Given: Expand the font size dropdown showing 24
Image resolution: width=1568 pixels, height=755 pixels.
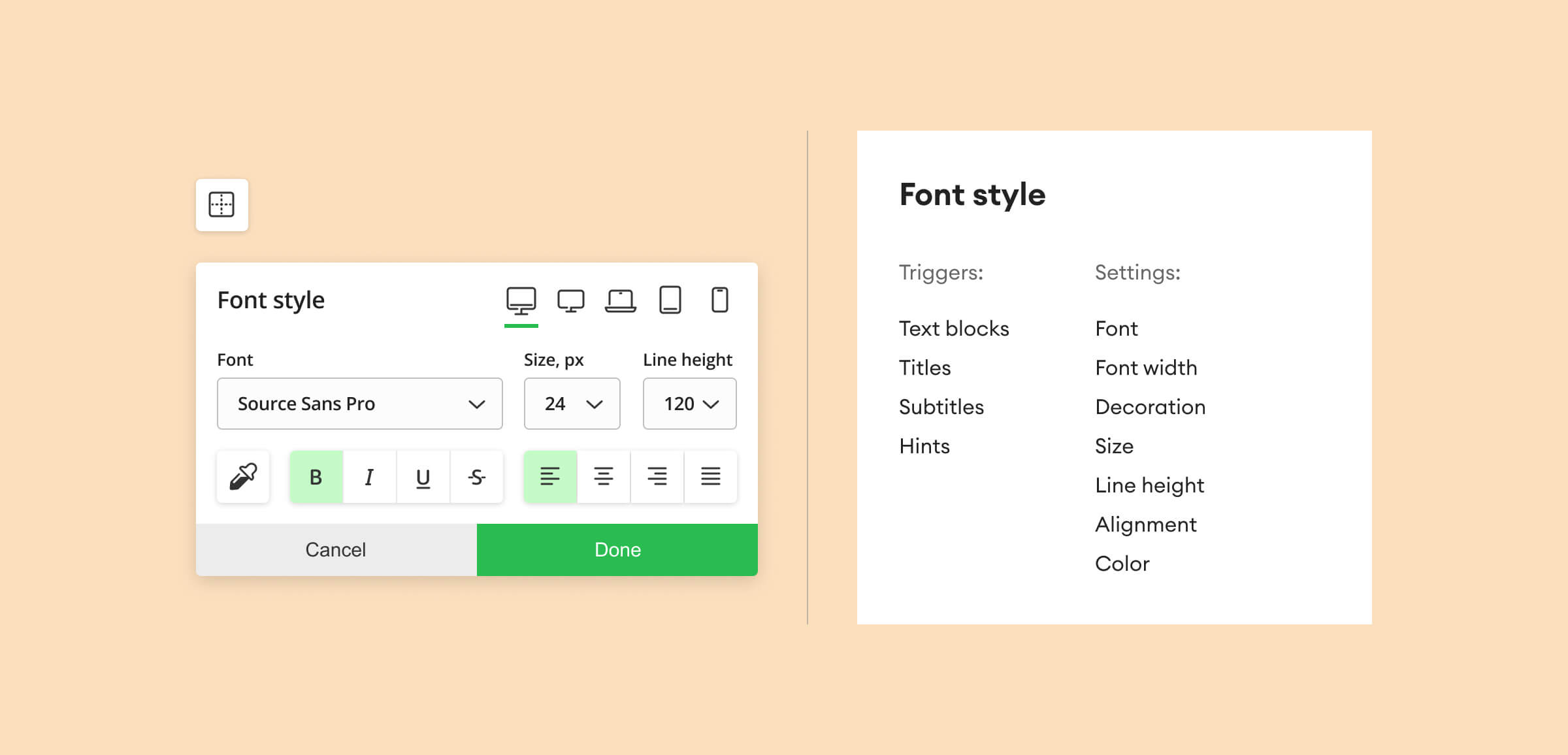Looking at the screenshot, I should coord(572,404).
